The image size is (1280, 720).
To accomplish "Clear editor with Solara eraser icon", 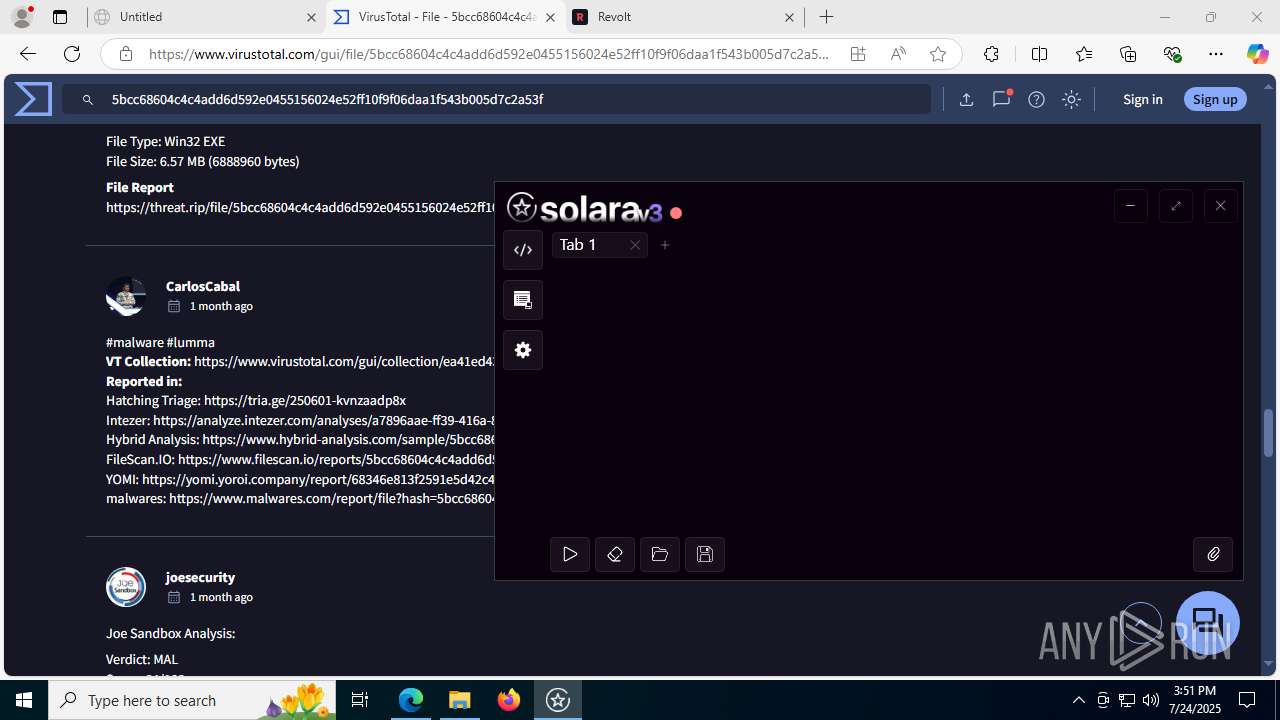I will 615,554.
